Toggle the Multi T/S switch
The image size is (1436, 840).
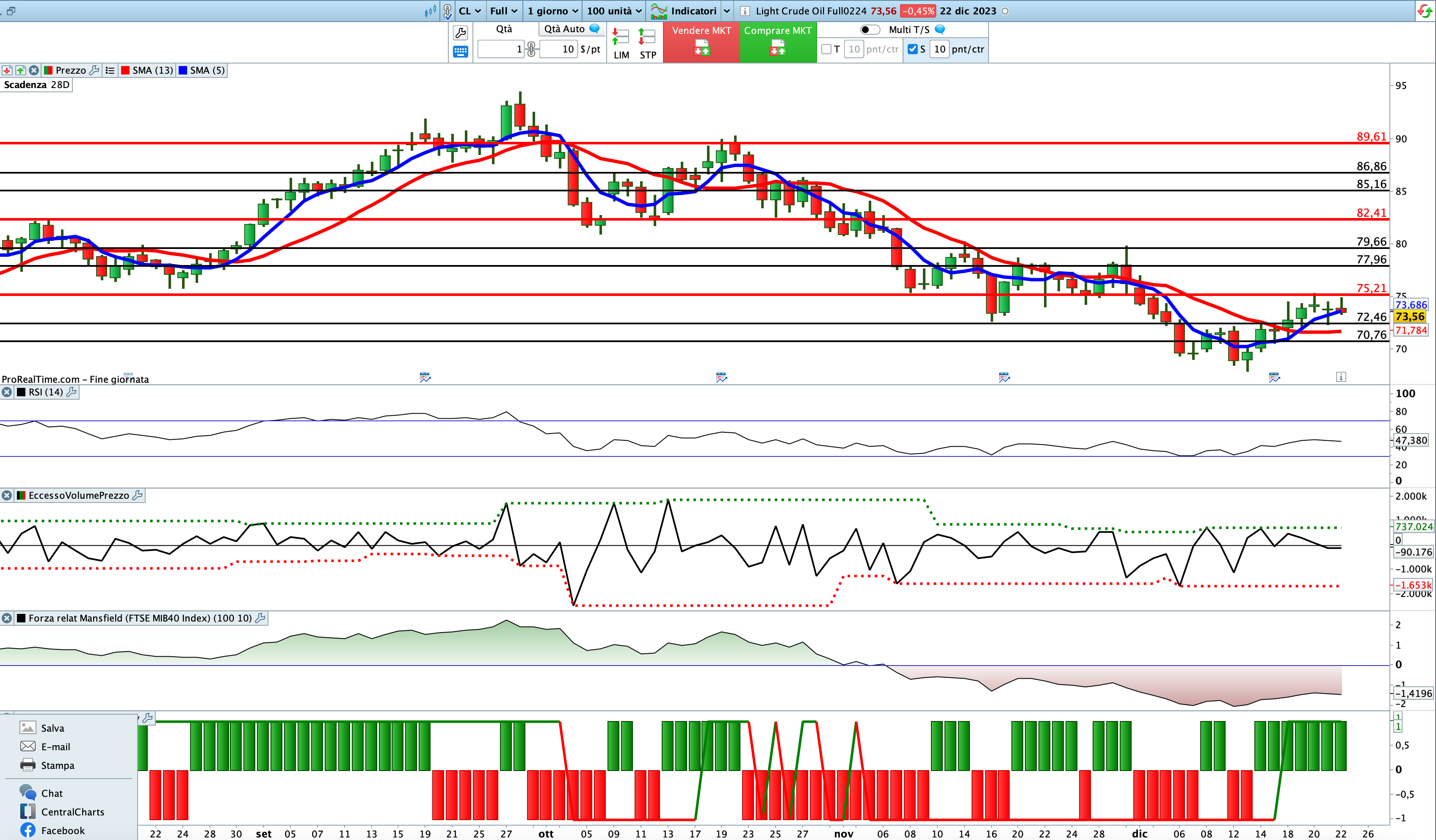tap(870, 30)
